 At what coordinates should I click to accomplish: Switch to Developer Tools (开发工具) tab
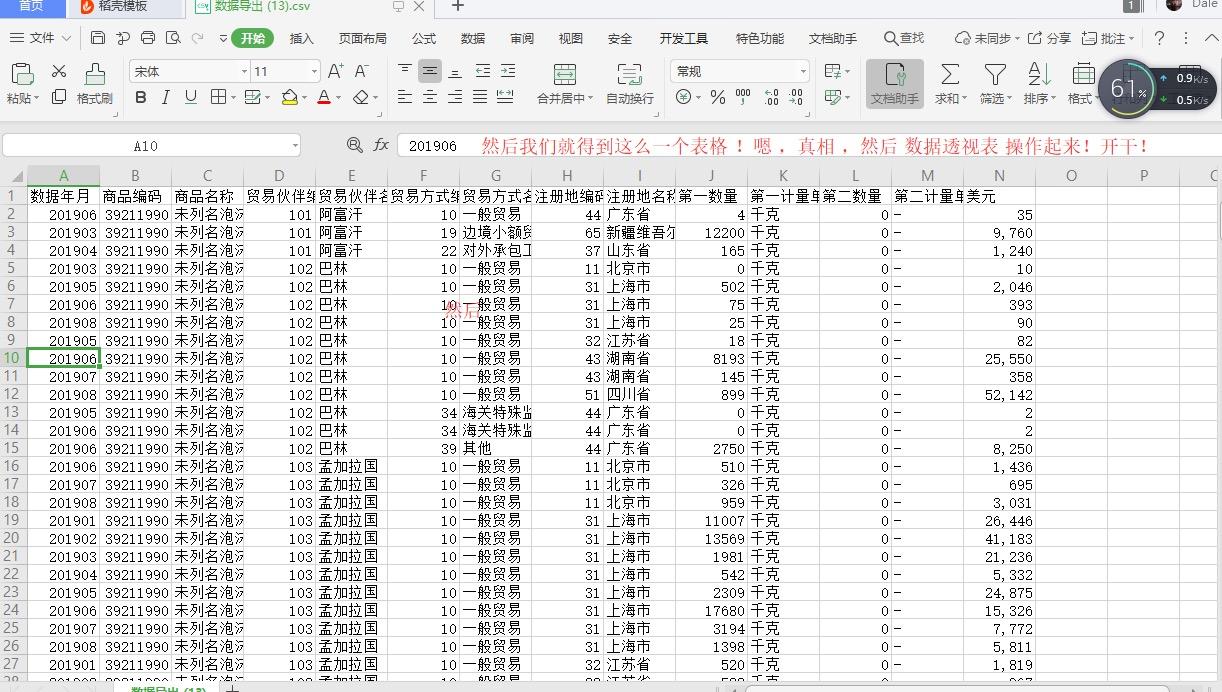pyautogui.click(x=683, y=38)
